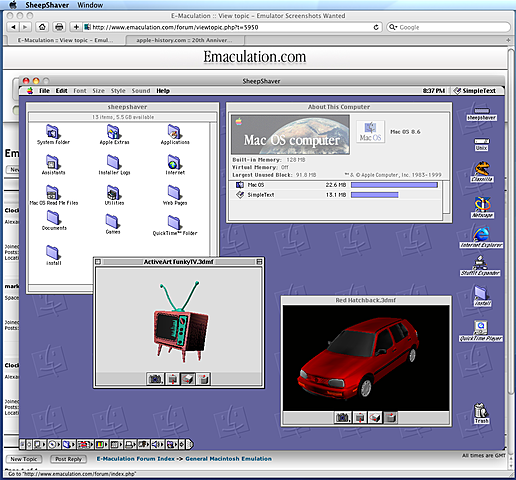The image size is (516, 480).
Task: Click the Mac OS memory usage bar
Action: click(394, 185)
